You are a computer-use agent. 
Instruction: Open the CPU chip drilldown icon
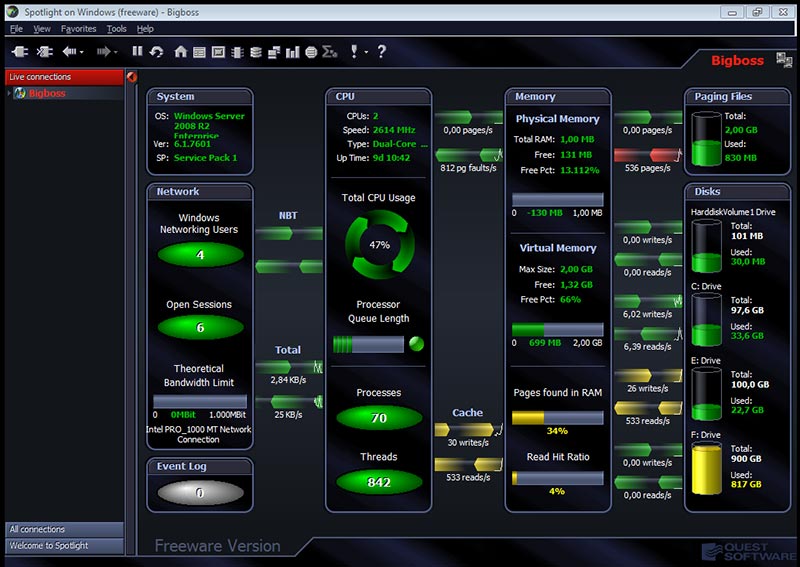237,52
